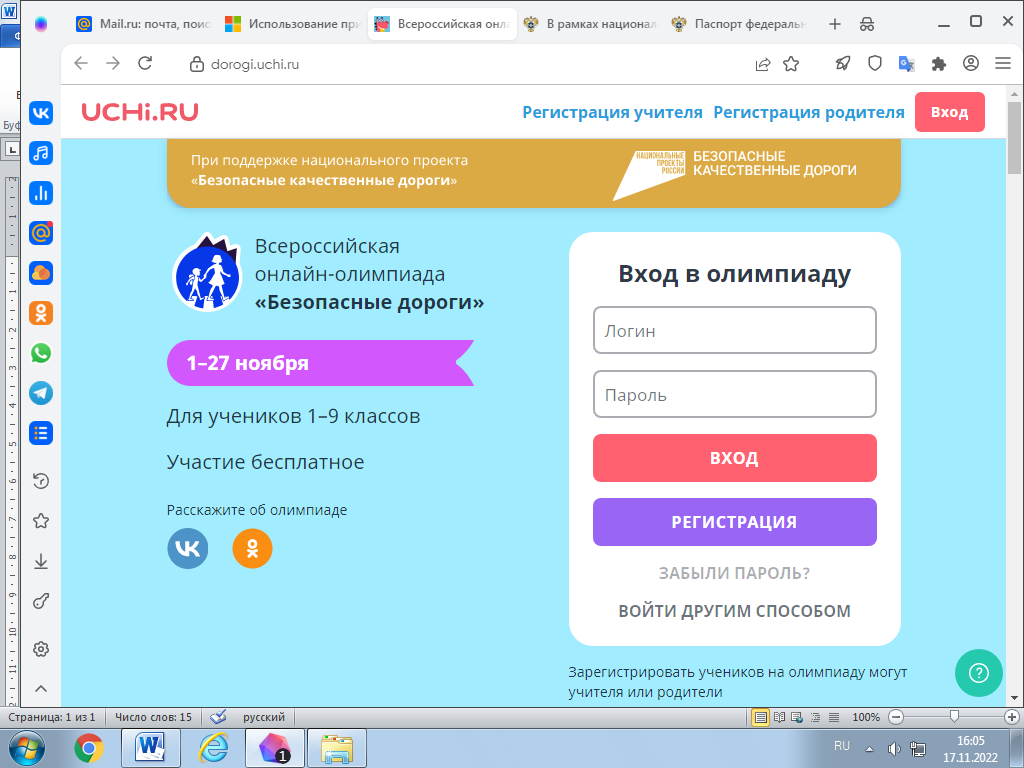Image resolution: width=1024 pixels, height=768 pixels.
Task: Click the red 'Вход' header button
Action: point(950,112)
